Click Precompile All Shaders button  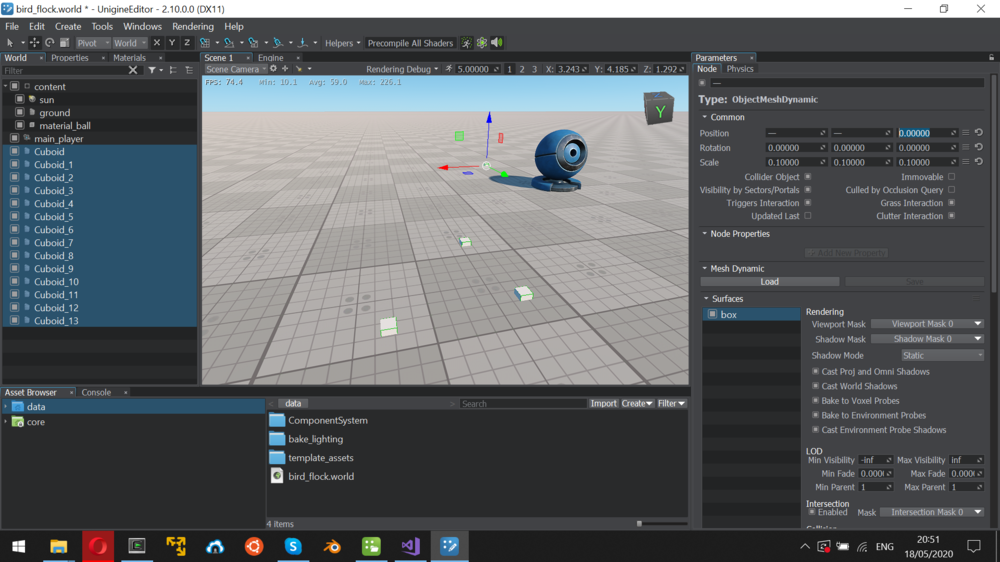tap(410, 43)
